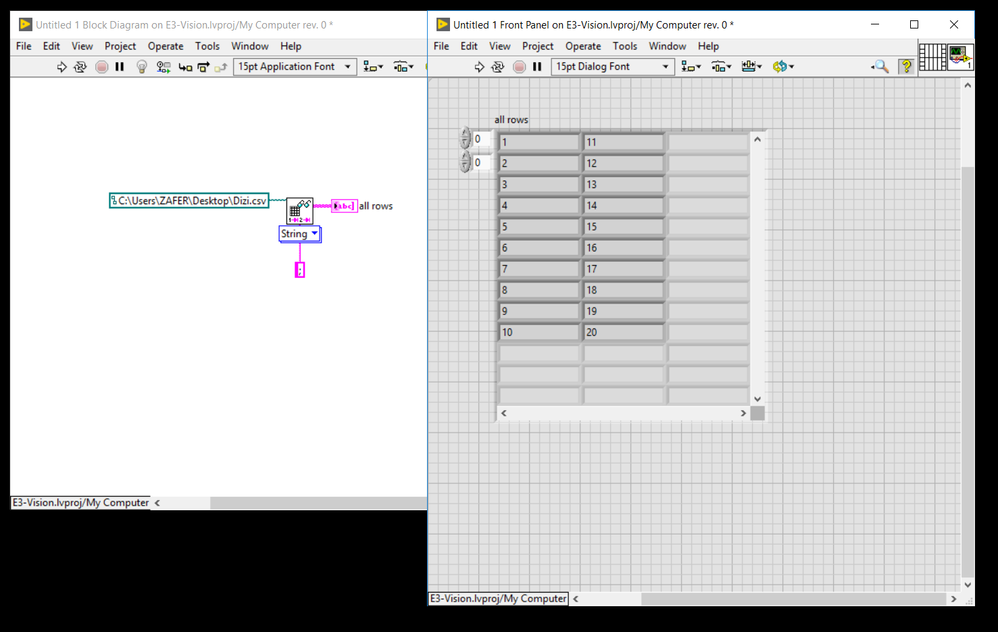Screen dimensions: 998x632
Task: Click the upper array index stepper
Action: pos(465,139)
